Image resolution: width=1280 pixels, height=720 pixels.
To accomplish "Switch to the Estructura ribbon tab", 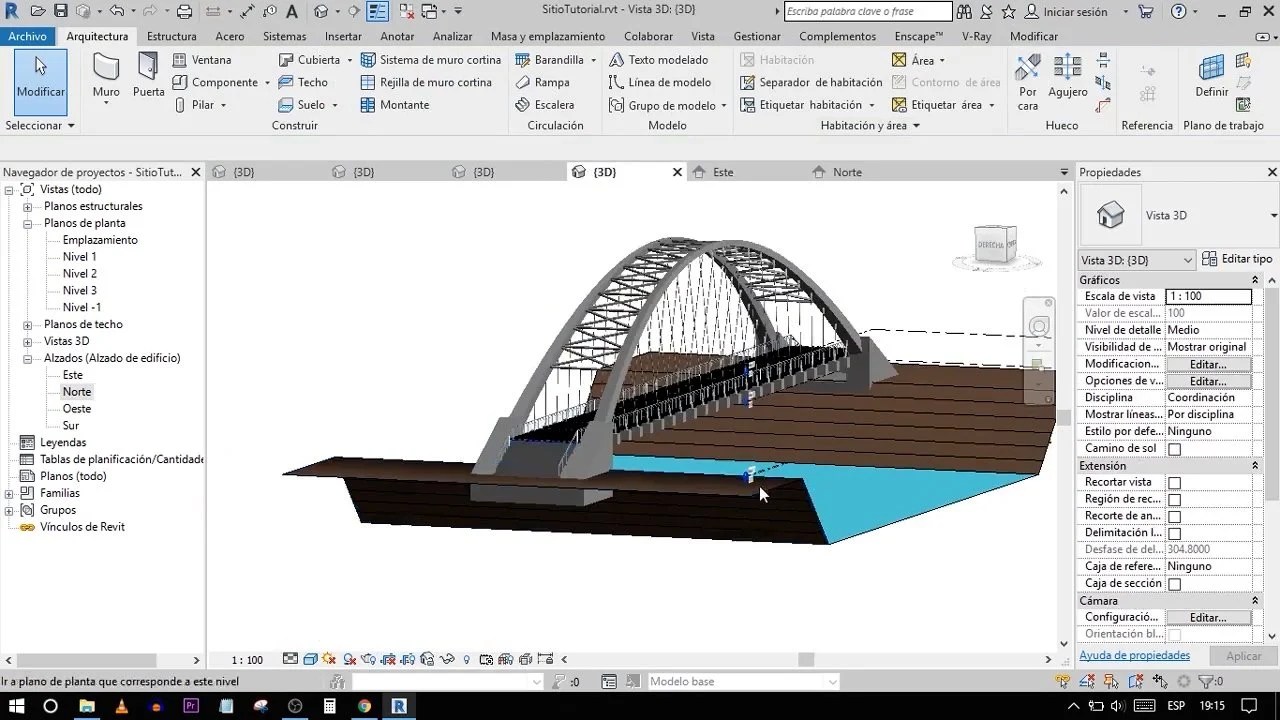I will click(x=171, y=36).
